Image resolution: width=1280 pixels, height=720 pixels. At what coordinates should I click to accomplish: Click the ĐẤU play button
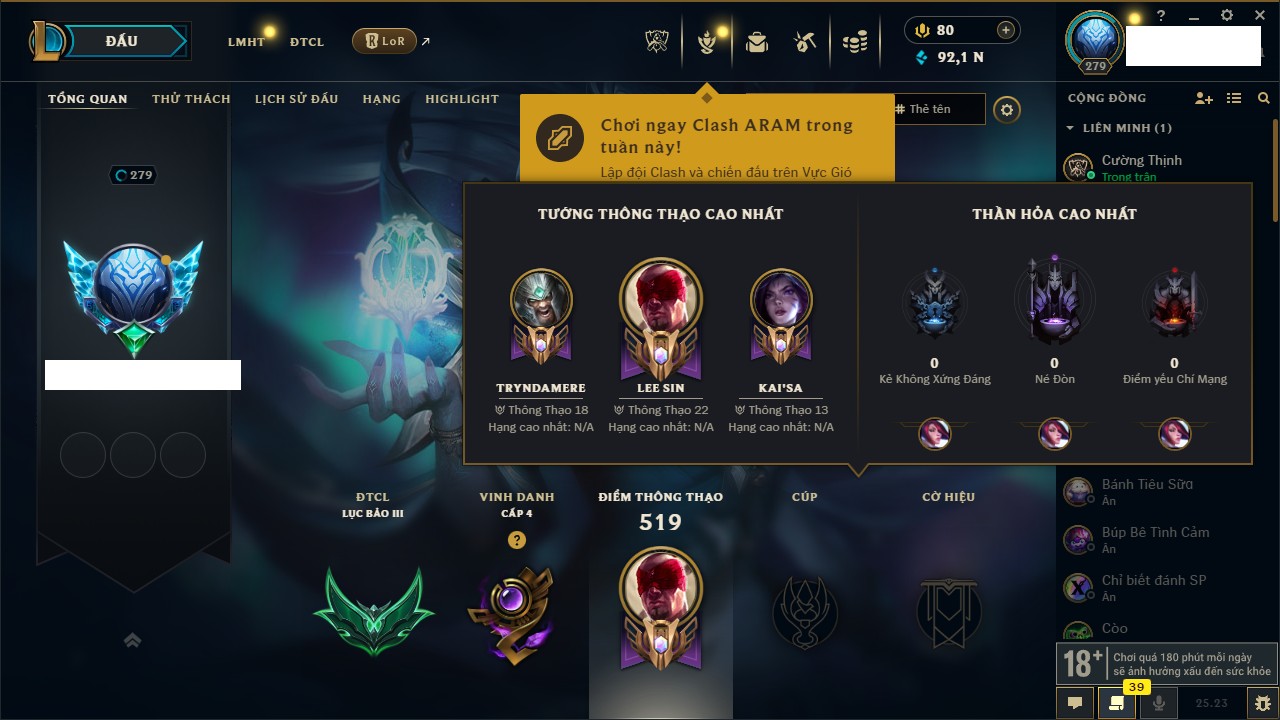point(122,41)
